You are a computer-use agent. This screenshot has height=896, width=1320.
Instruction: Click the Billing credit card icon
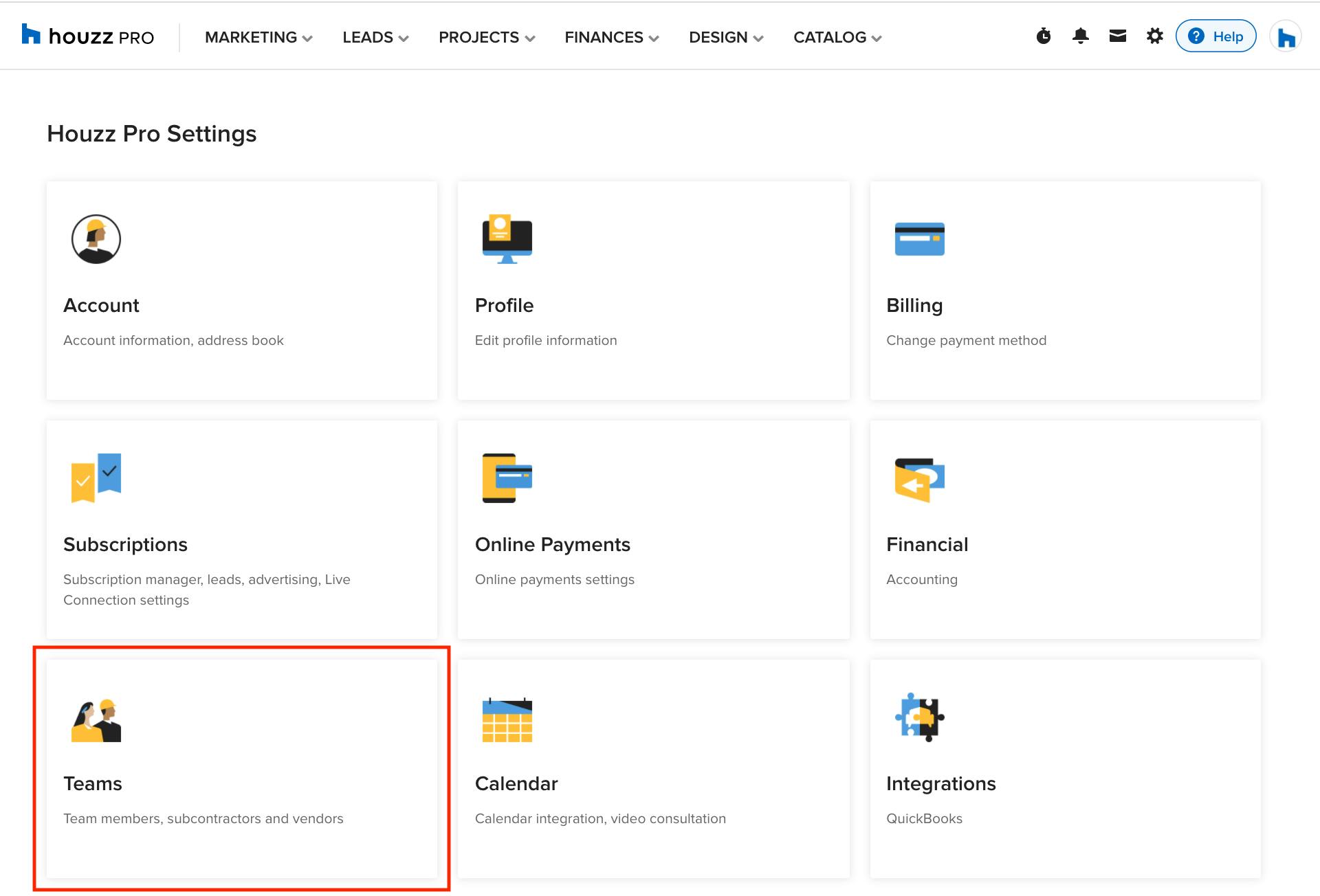click(919, 239)
